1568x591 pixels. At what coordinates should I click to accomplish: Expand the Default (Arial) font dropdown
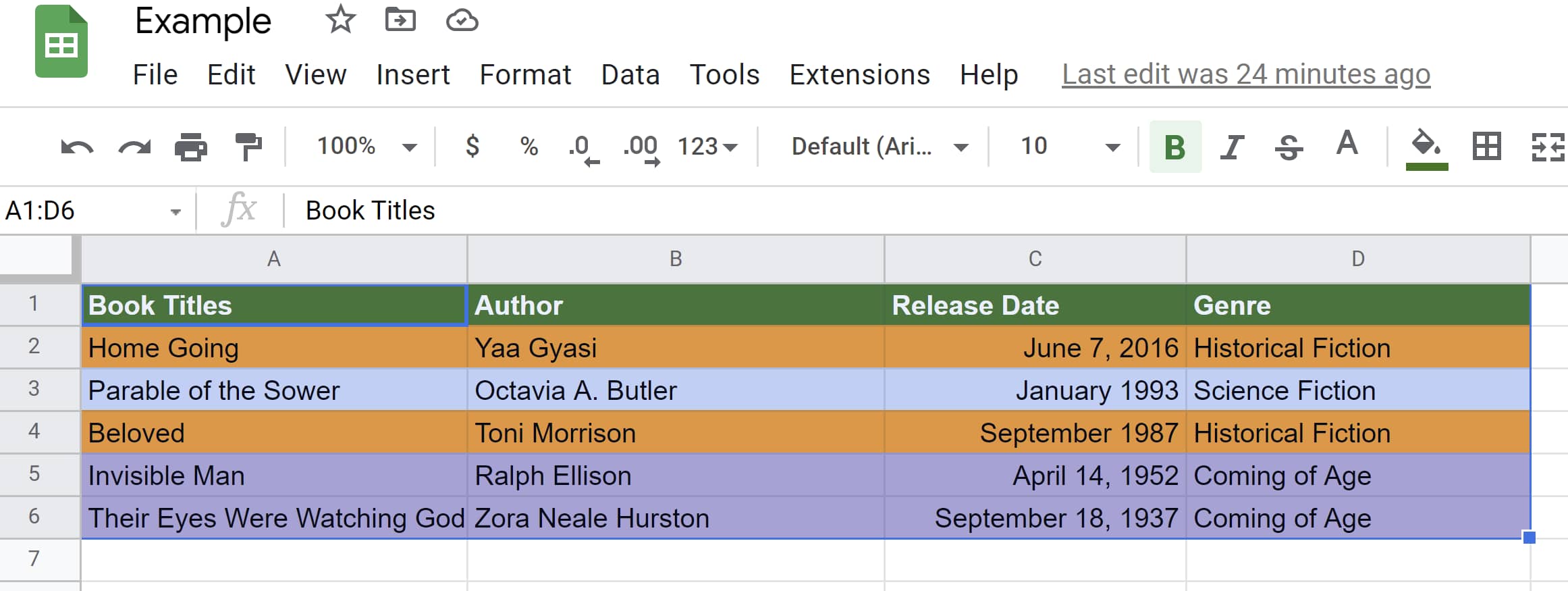879,147
